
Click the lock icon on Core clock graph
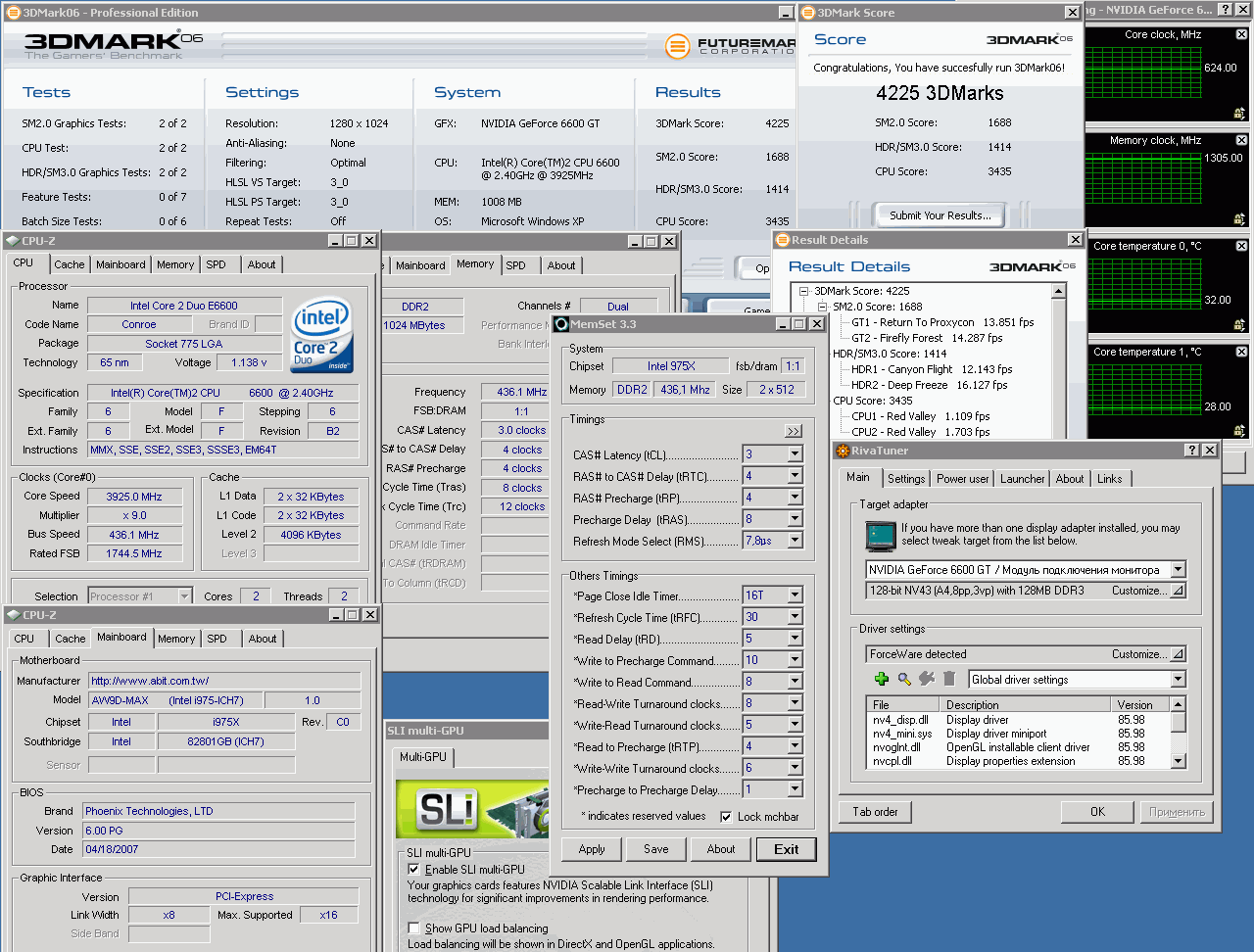click(1239, 114)
